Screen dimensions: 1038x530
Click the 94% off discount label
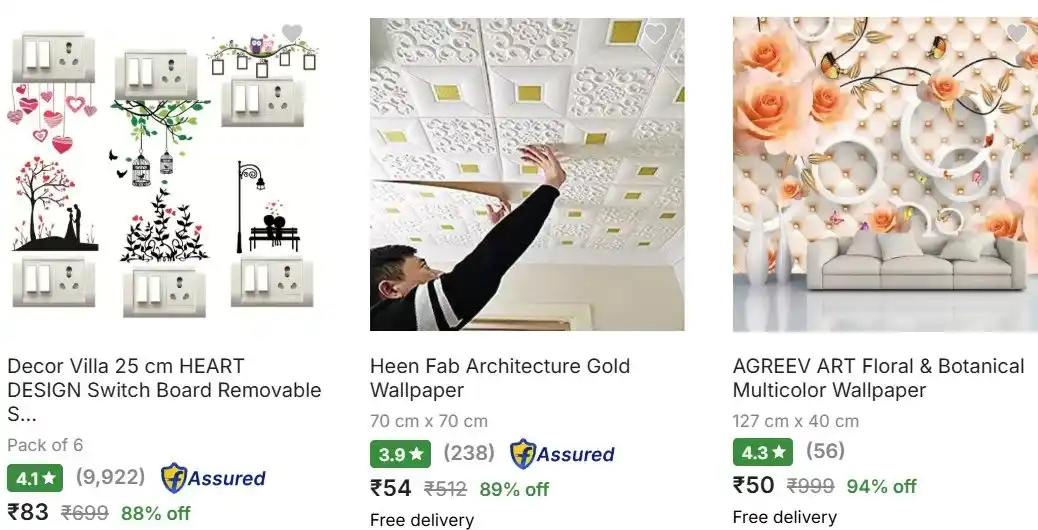[881, 486]
